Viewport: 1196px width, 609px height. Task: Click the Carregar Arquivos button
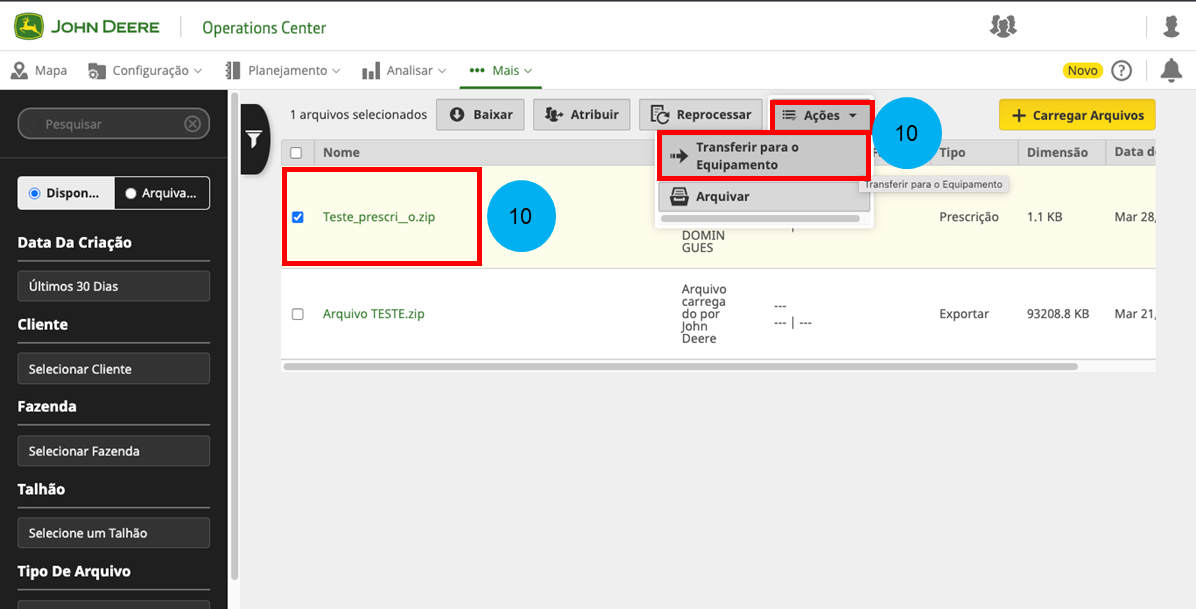tap(1077, 115)
